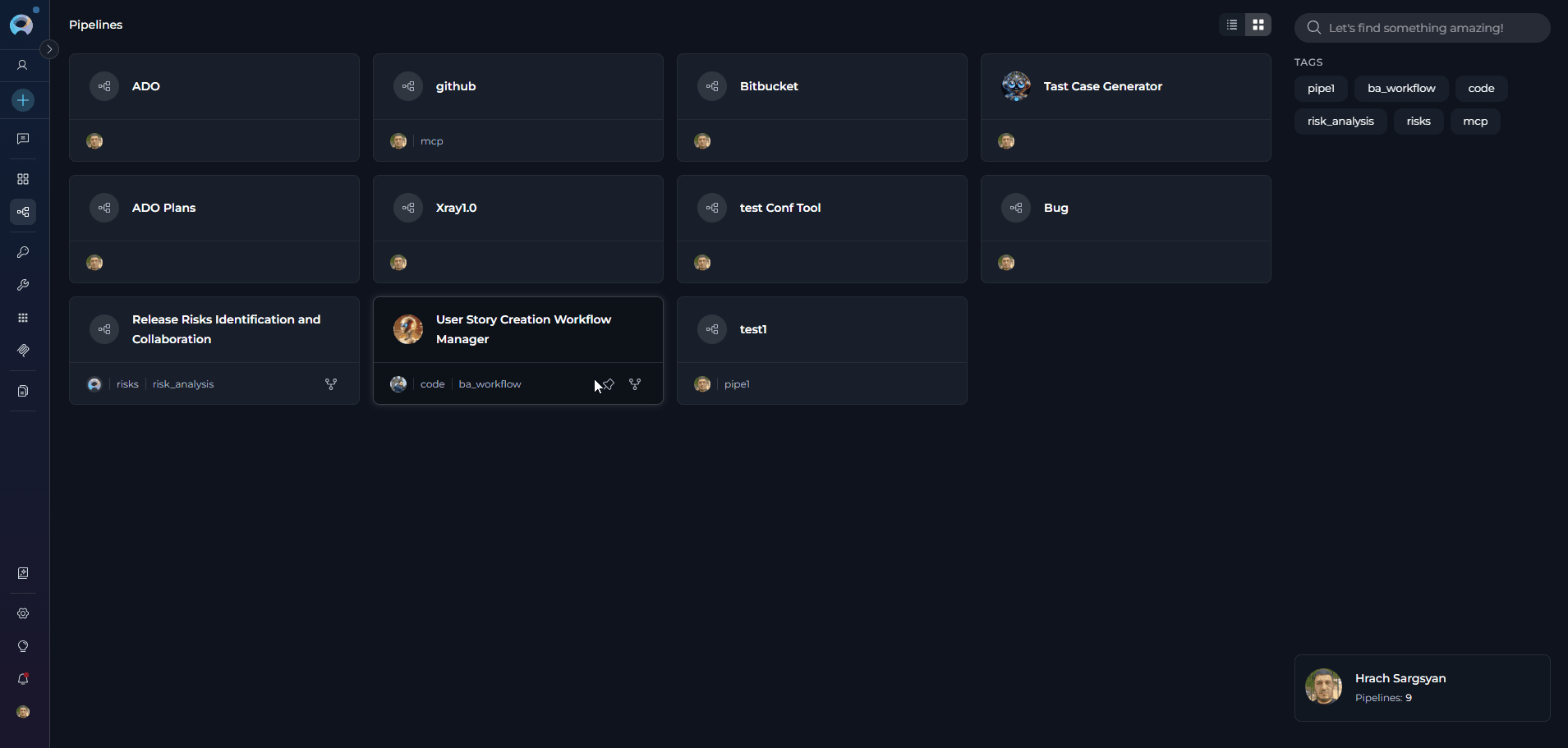Click the Hrach Sargsyan profile panel
The height and width of the screenshot is (748, 1568).
click(1422, 687)
